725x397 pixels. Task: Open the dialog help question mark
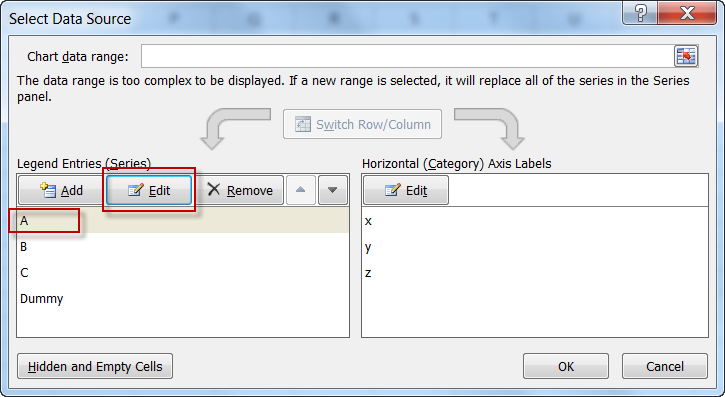[x=639, y=12]
